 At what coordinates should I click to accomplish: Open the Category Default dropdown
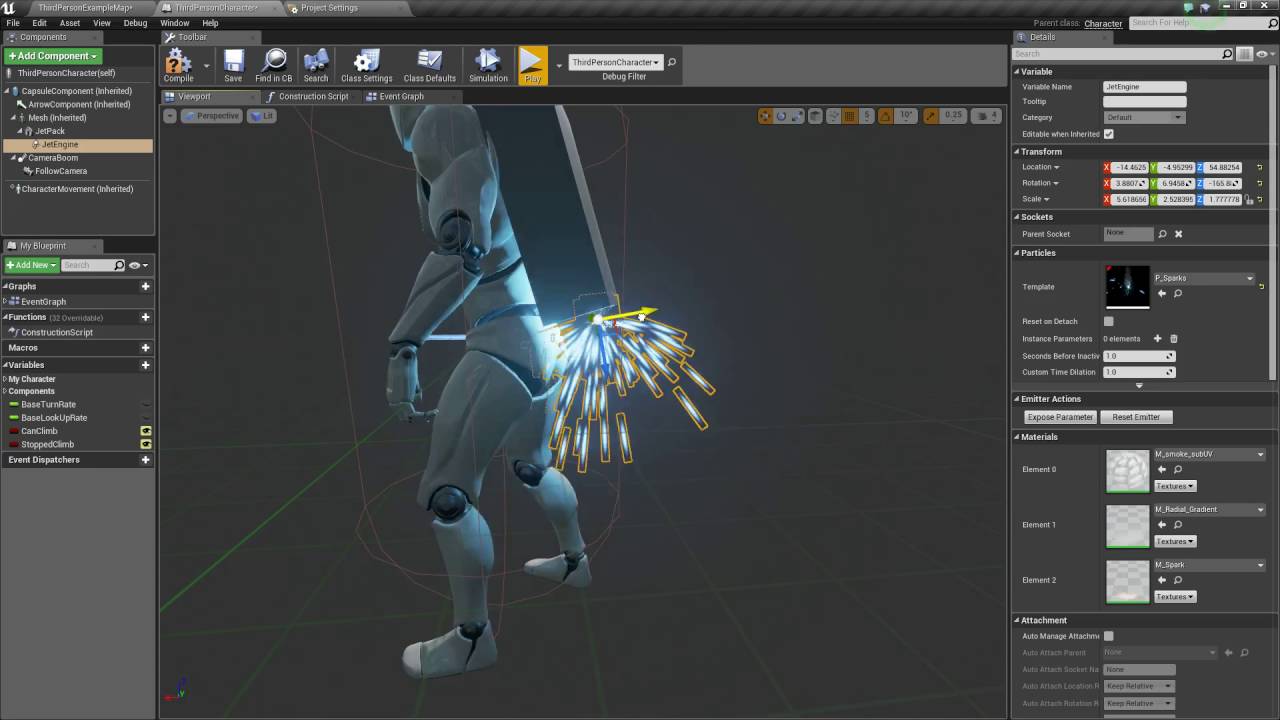1144,118
